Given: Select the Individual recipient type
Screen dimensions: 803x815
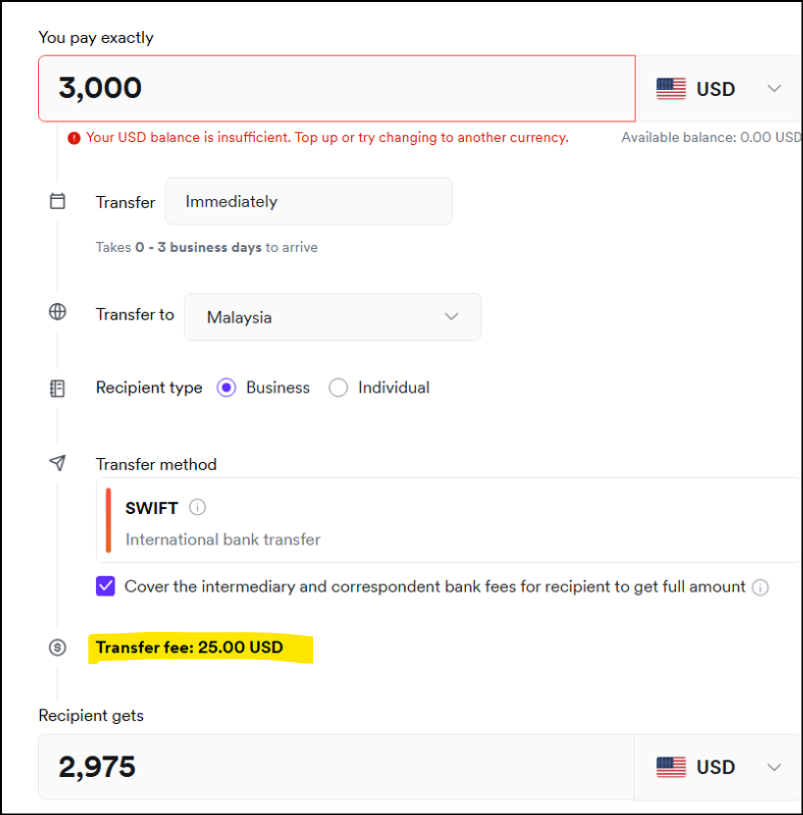Looking at the screenshot, I should coord(339,388).
